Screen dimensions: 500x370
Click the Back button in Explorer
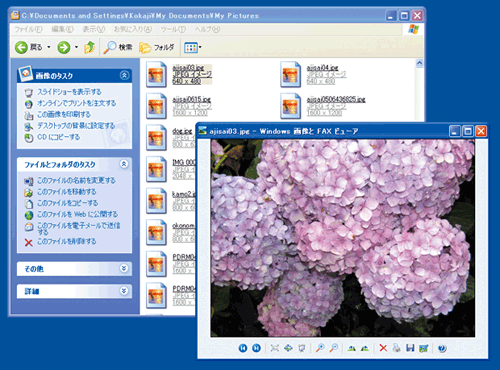click(29, 47)
